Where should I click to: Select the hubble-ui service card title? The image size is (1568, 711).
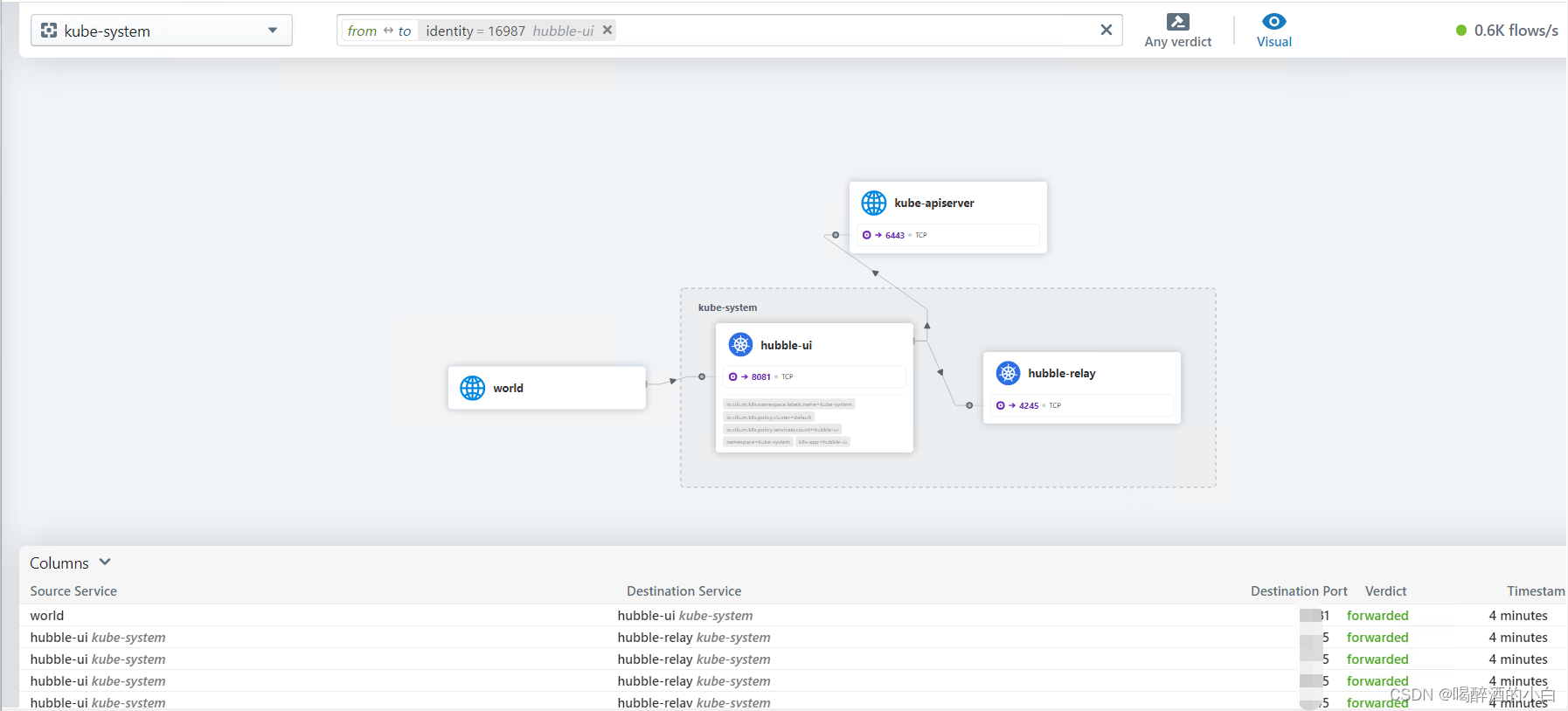tap(786, 345)
